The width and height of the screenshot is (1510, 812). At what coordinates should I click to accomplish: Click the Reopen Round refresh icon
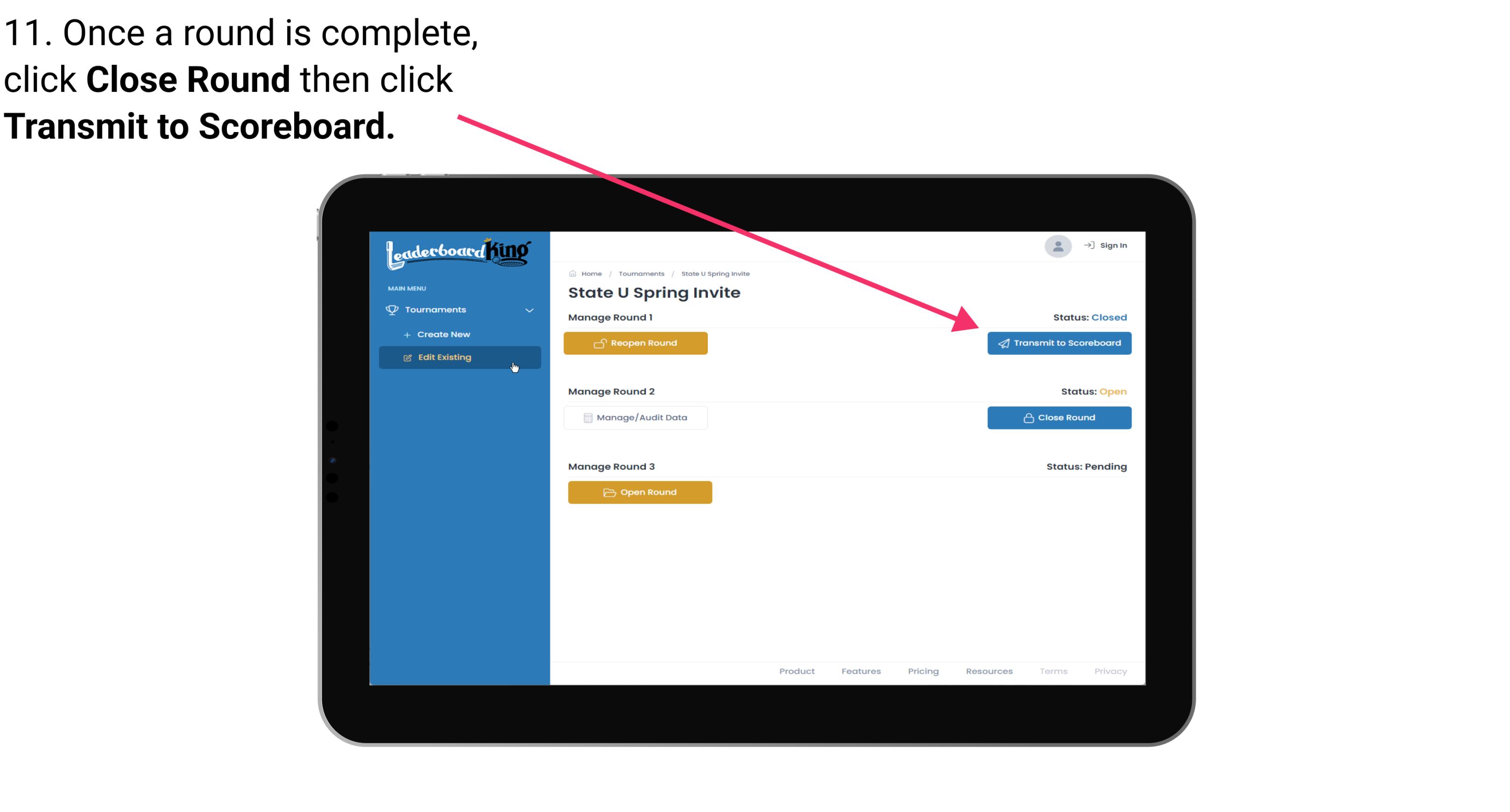click(600, 343)
